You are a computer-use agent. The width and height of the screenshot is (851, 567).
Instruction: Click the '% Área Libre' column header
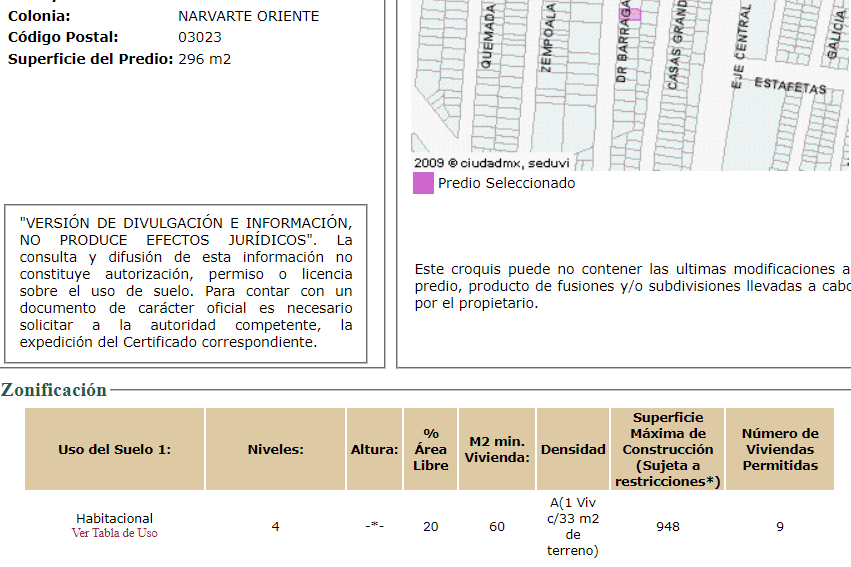(x=430, y=449)
